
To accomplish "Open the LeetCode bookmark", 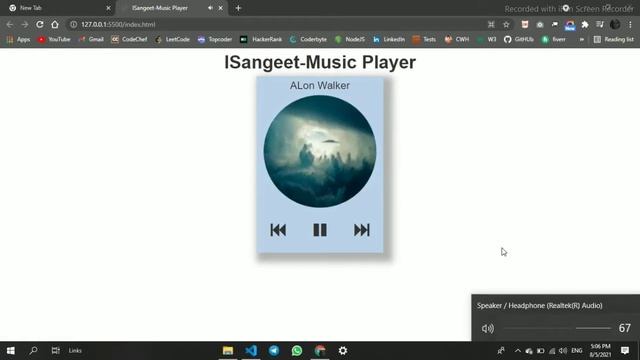I will click(x=172, y=39).
